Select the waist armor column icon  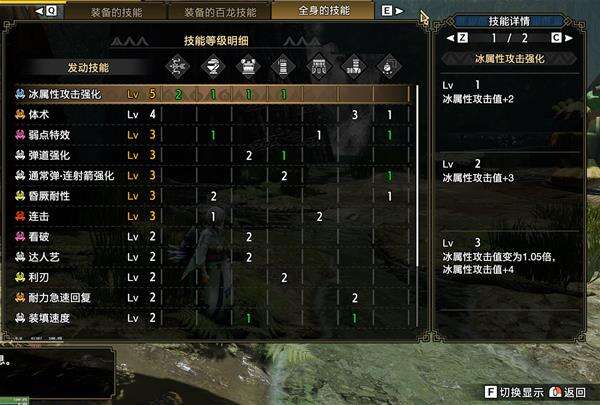point(319,67)
